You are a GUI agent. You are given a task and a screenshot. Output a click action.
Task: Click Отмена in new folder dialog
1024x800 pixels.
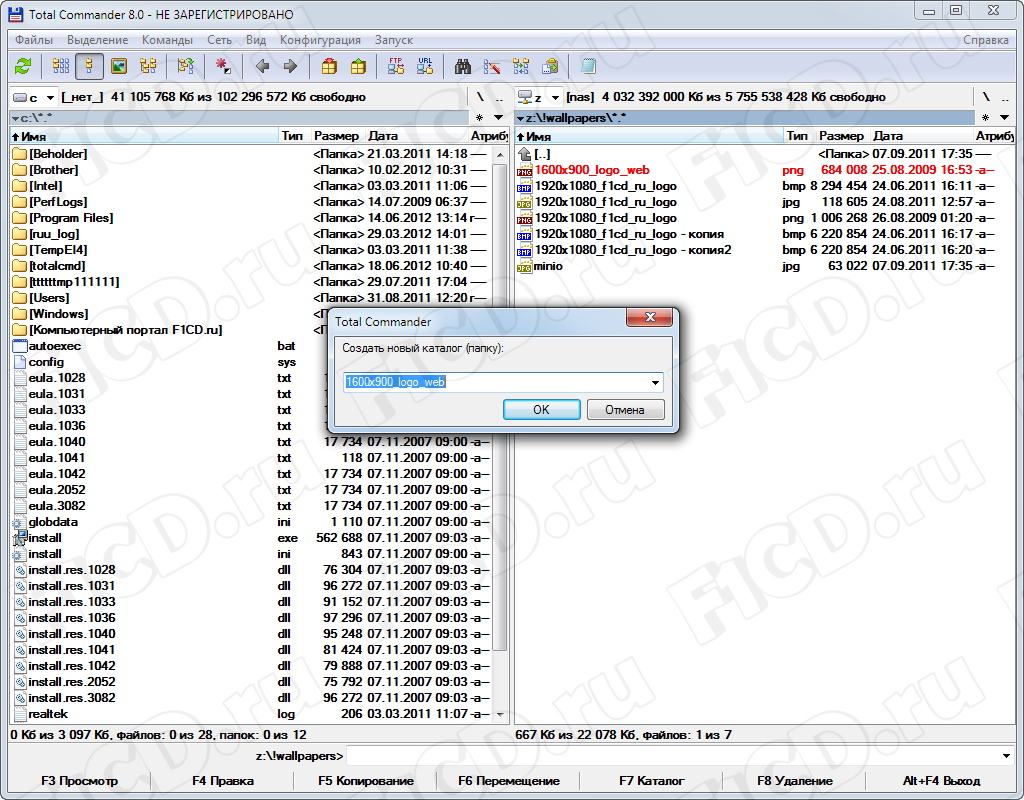[x=625, y=409]
